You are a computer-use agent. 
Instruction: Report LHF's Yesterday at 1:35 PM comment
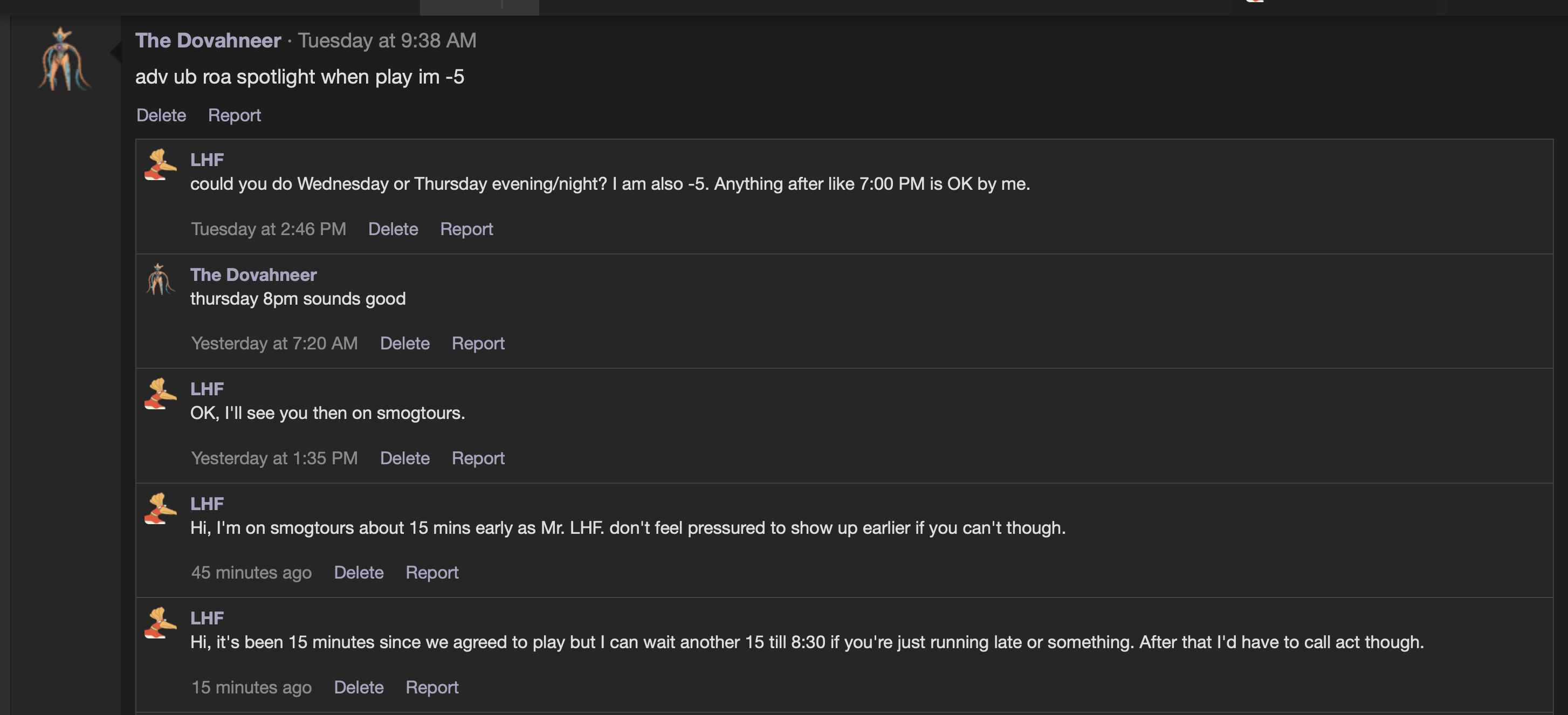(478, 458)
